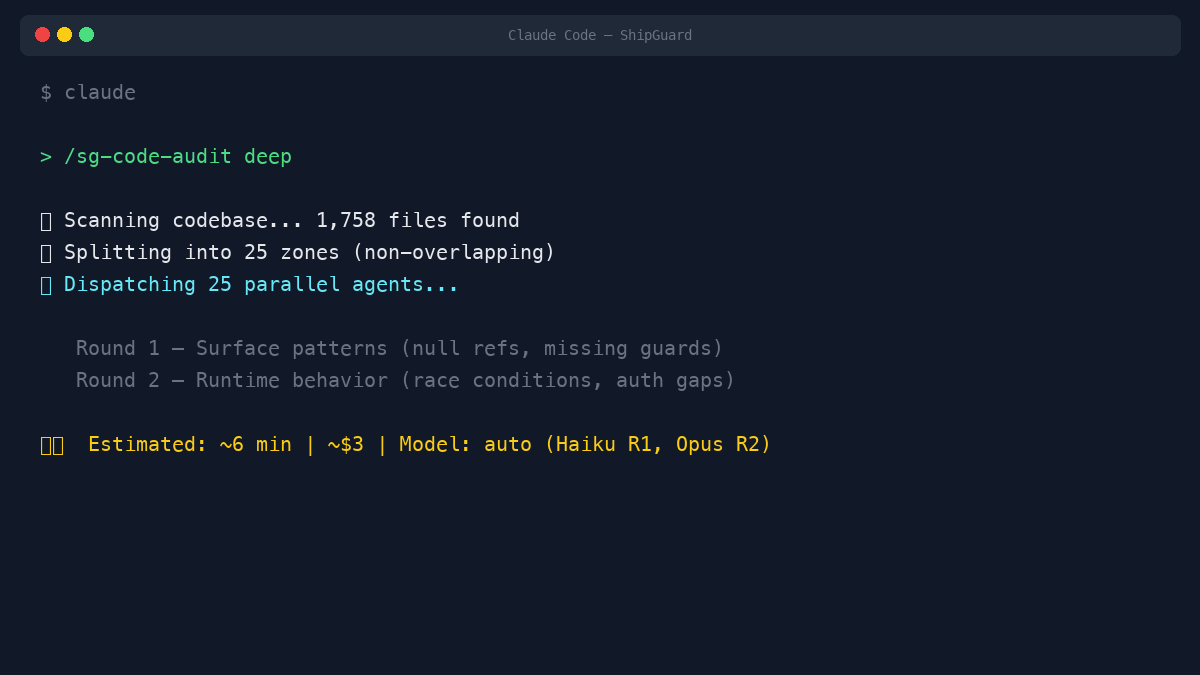Viewport: 1200px width, 675px height.
Task: Click the 'Dispatching 25 parallel agents...' line
Action: click(x=262, y=285)
